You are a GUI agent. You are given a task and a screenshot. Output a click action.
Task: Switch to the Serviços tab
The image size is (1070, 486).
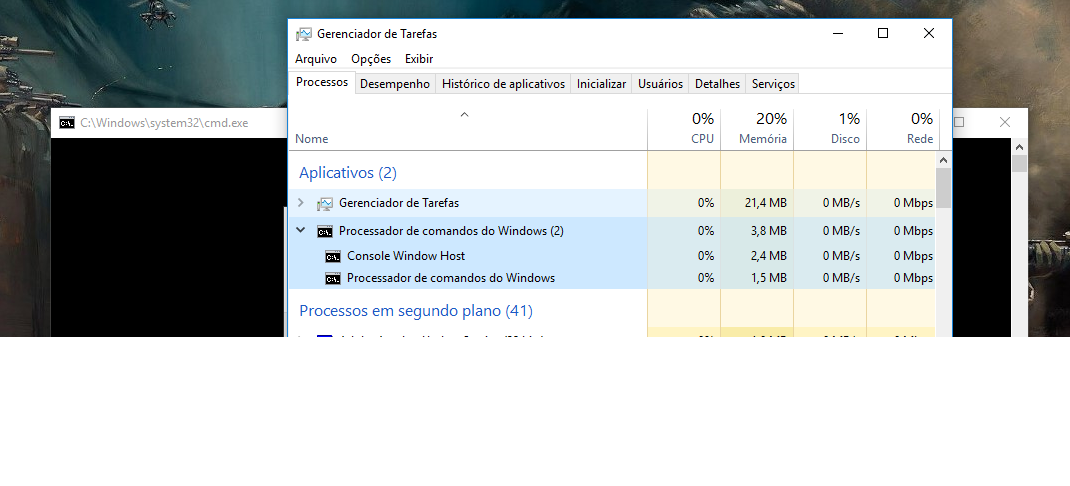[x=773, y=84]
